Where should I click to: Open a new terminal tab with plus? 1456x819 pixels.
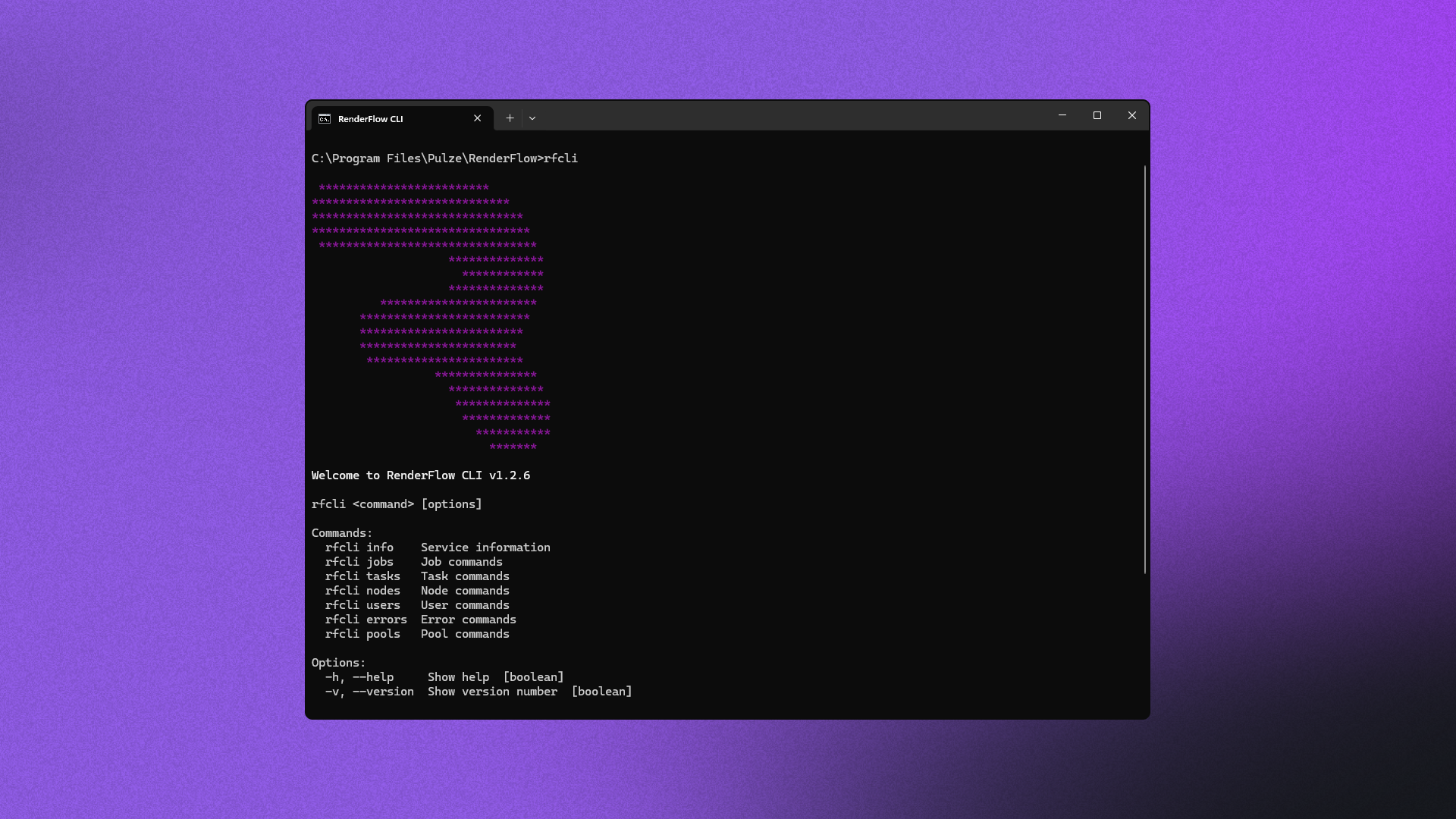point(510,118)
